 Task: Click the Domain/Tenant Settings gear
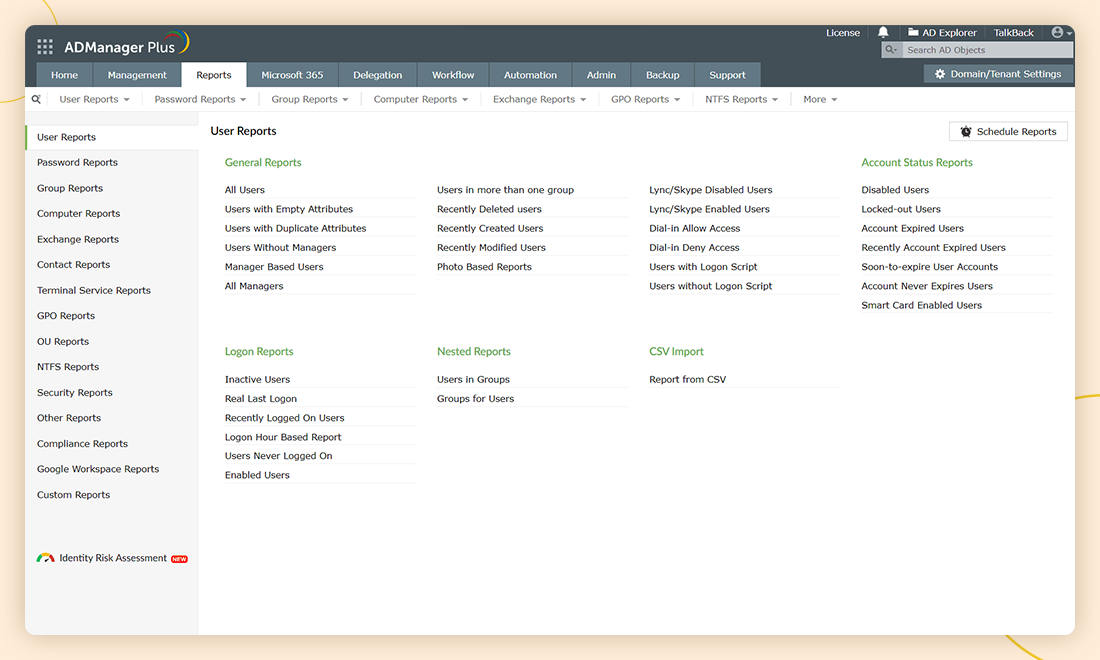[939, 74]
